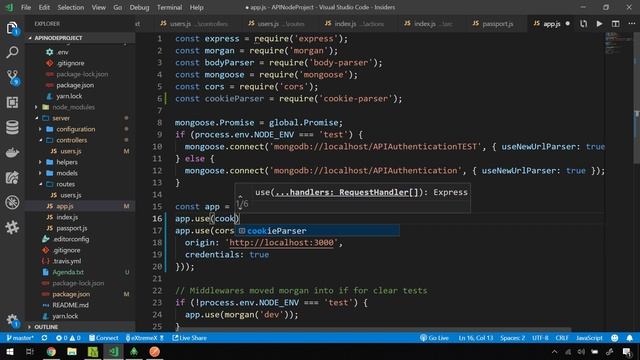Click Connect in status bar
640x360 pixels.
(104, 338)
